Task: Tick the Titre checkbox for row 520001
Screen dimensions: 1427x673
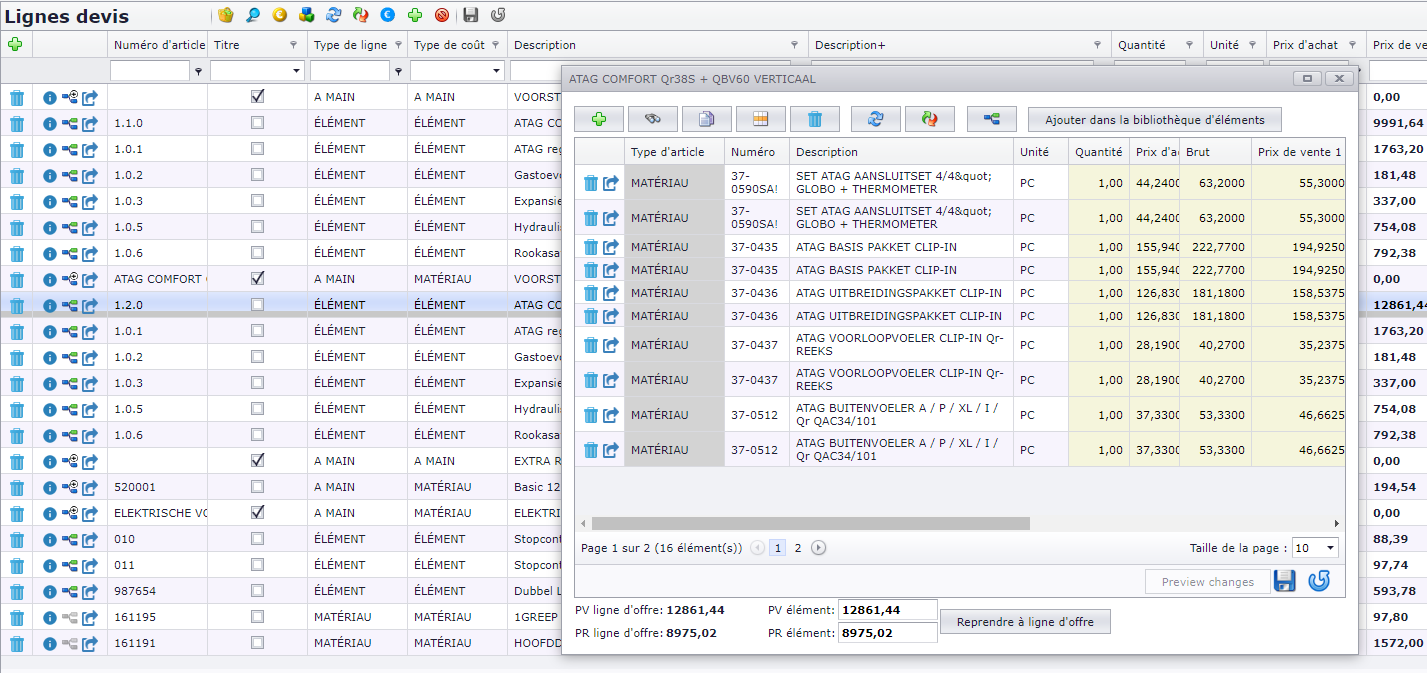Action: pyautogui.click(x=257, y=486)
